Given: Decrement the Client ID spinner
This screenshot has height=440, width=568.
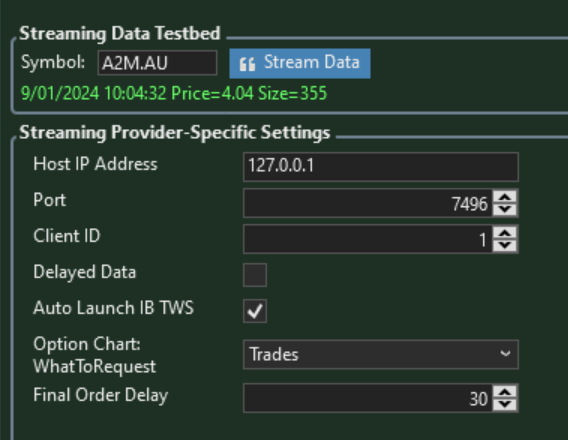Looking at the screenshot, I should 505,245.
